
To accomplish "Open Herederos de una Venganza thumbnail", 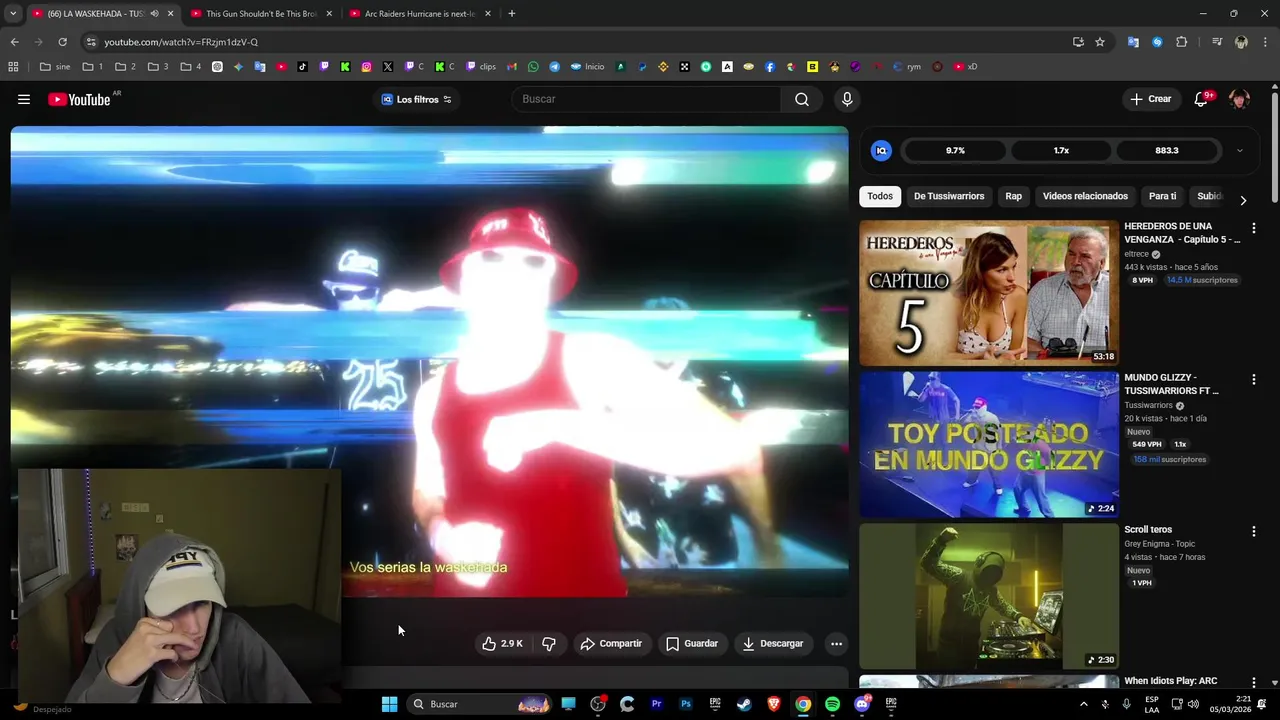I will coord(989,293).
